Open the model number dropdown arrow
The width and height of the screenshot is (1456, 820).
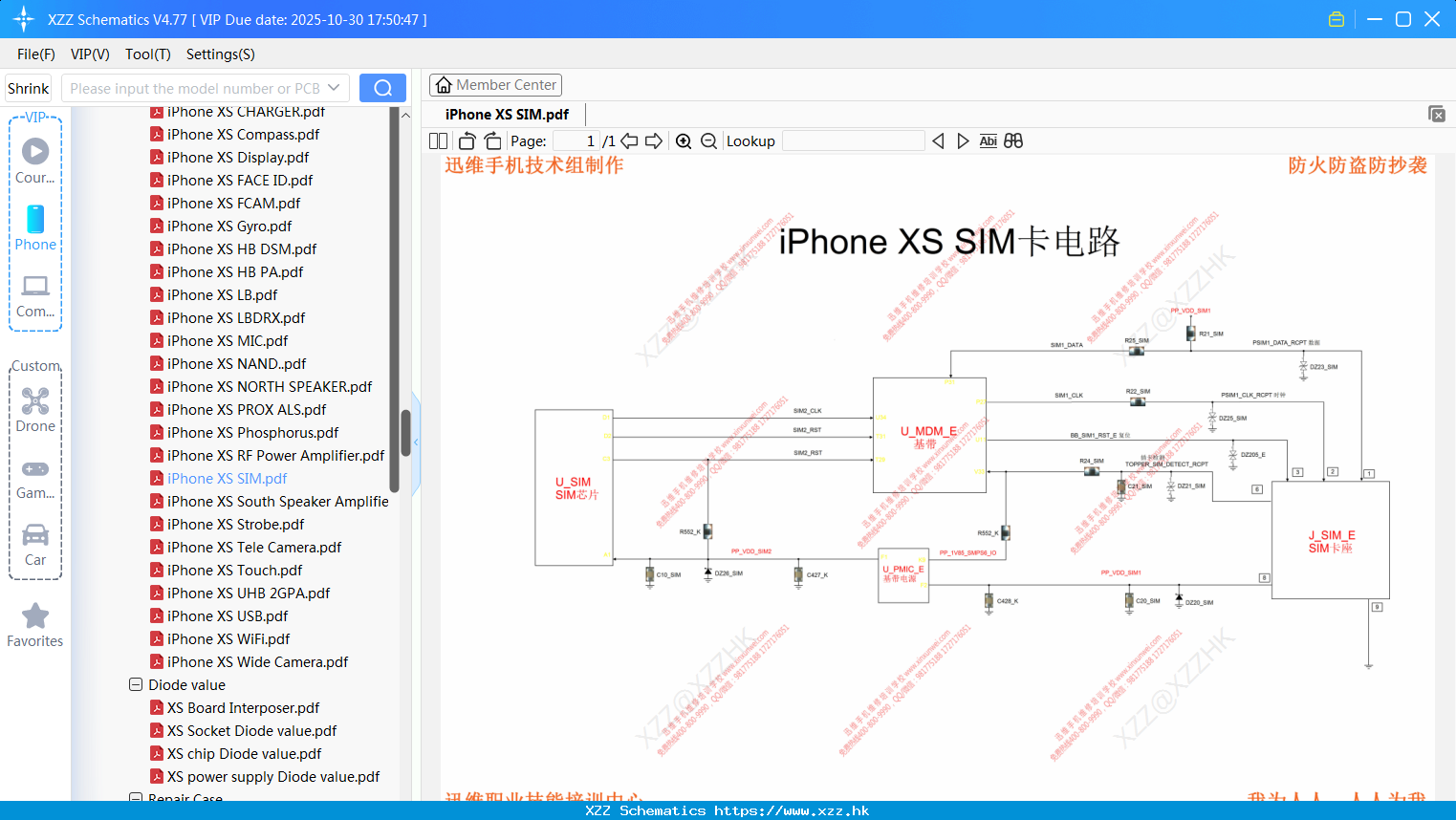point(334,88)
